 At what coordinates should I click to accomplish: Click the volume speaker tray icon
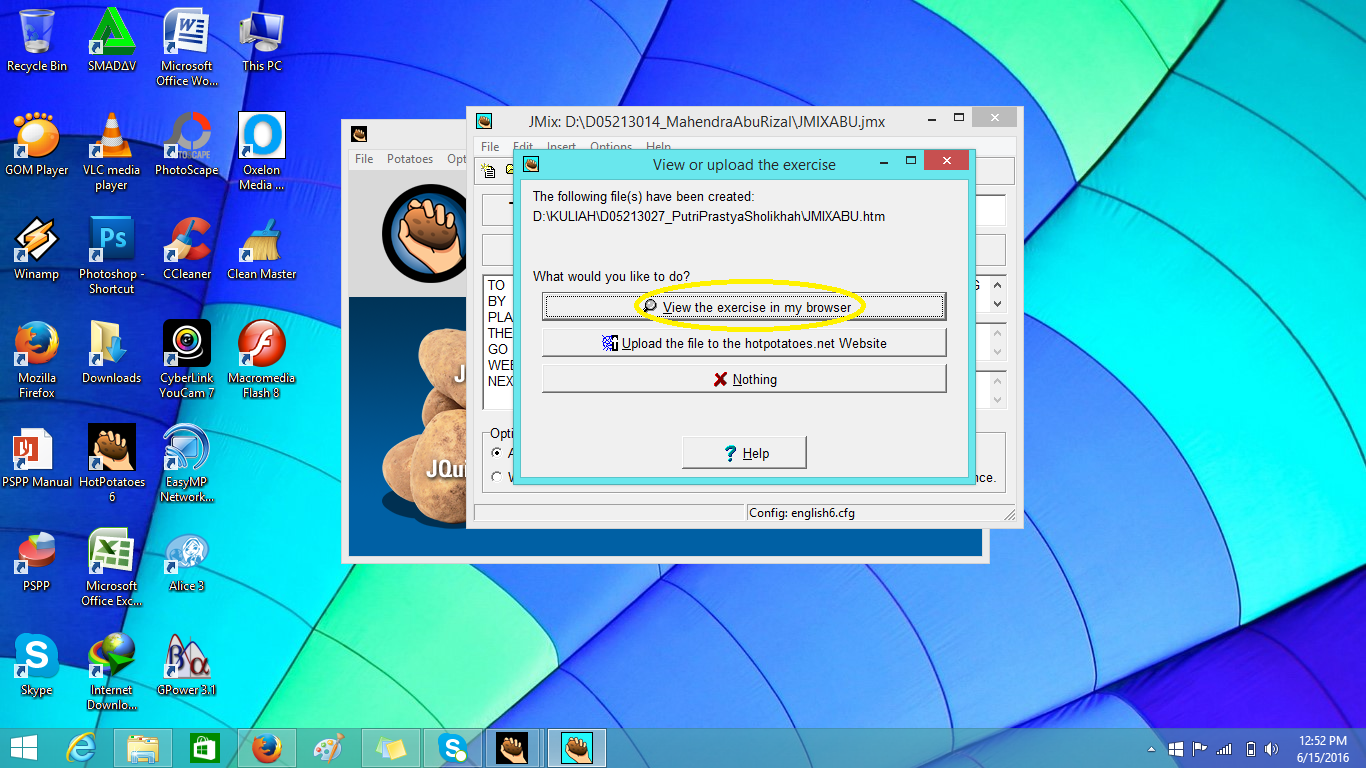click(1271, 748)
